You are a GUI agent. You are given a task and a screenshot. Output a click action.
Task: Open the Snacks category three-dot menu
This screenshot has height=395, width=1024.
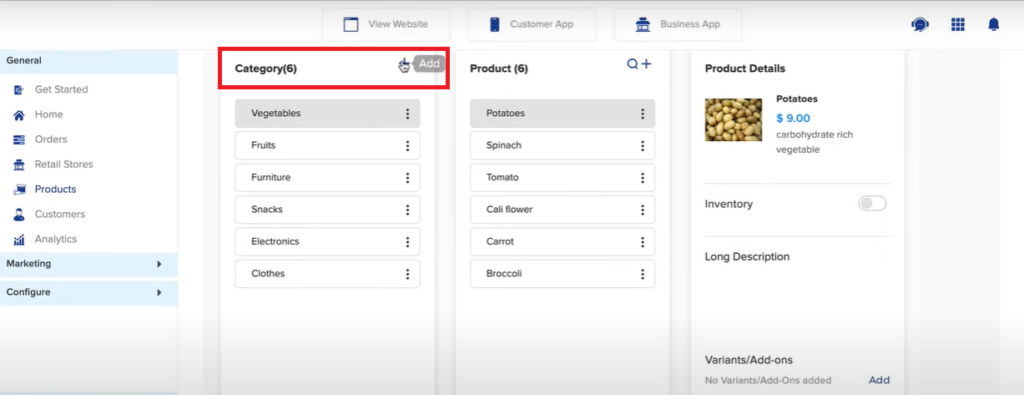tap(408, 210)
